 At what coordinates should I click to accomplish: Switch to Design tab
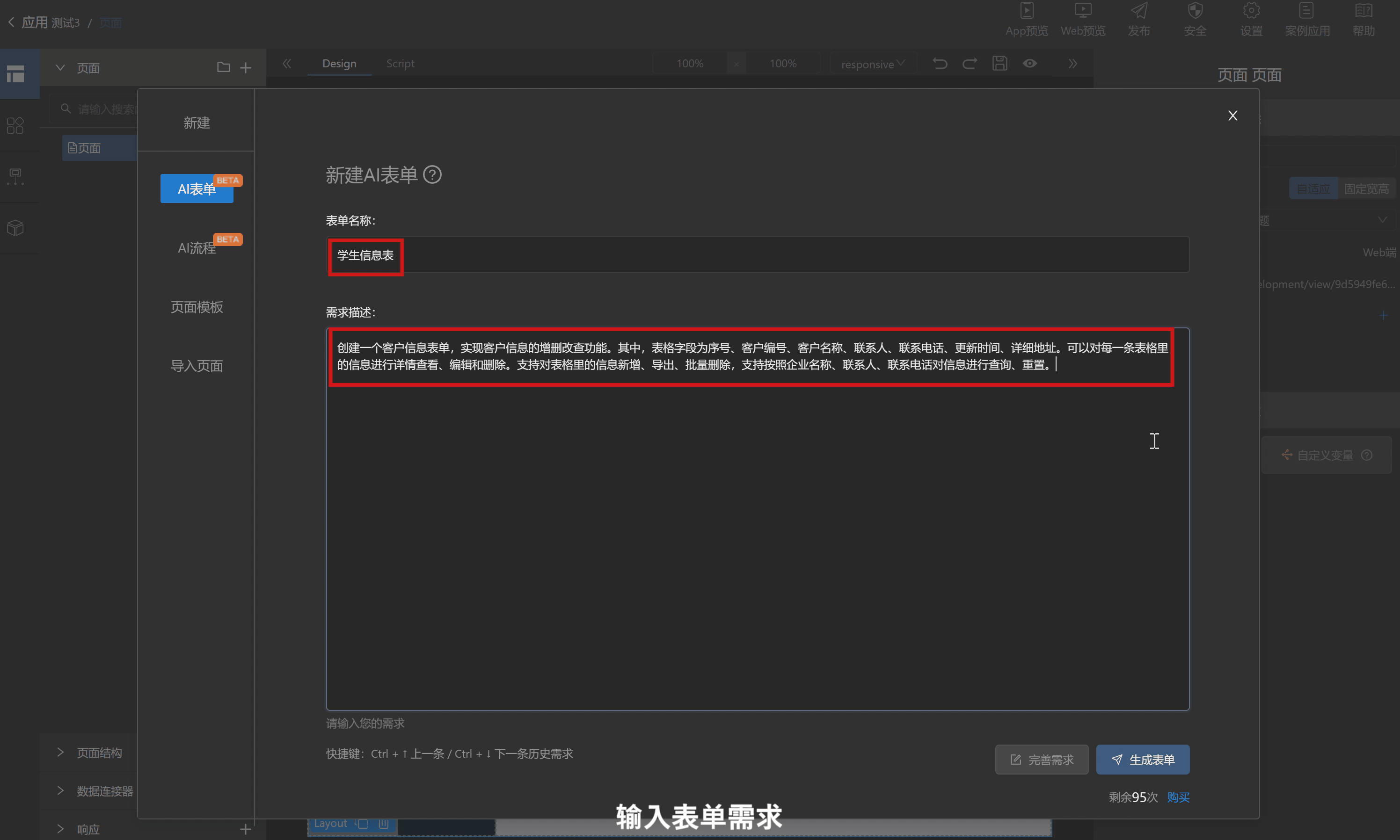point(339,64)
